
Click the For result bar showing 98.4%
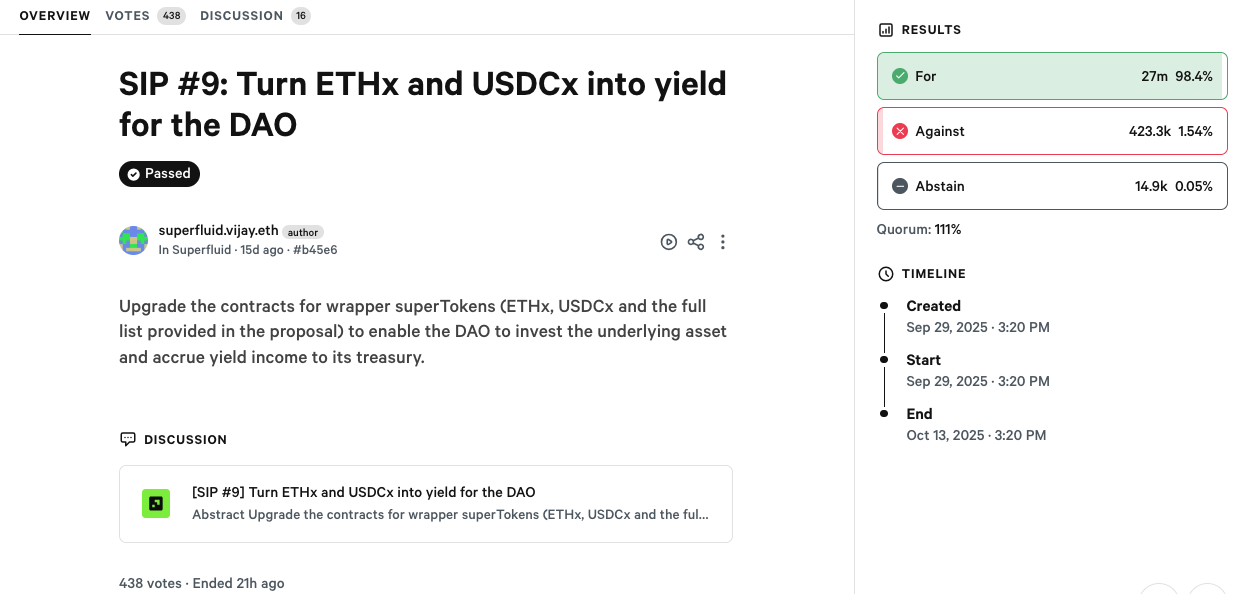point(1051,76)
